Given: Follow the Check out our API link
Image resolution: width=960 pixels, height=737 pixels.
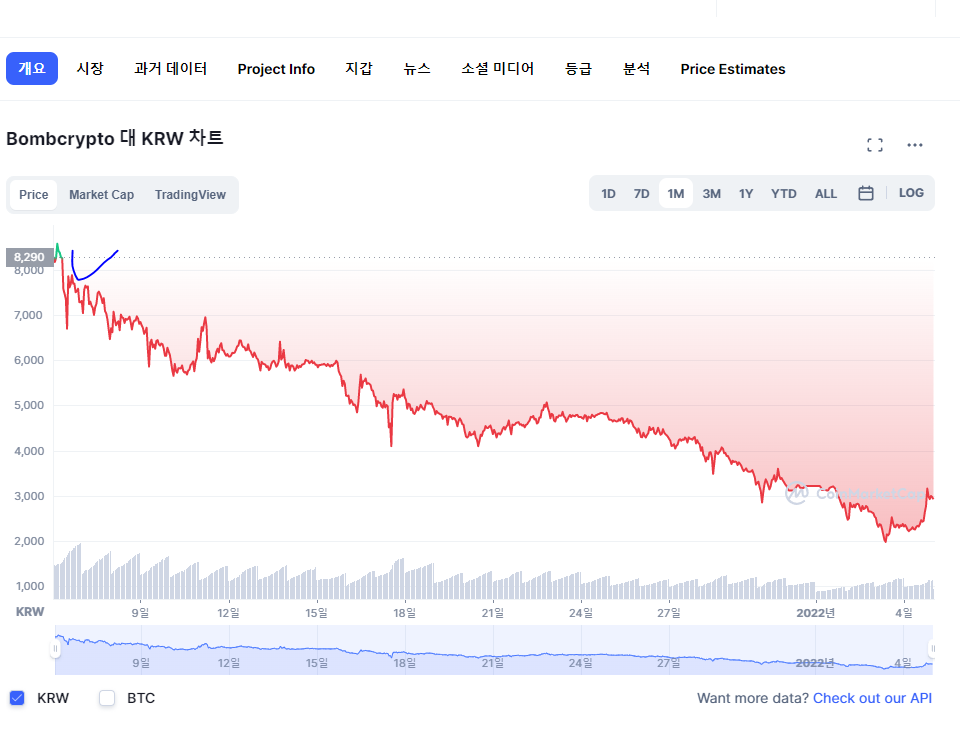Looking at the screenshot, I should coord(872,698).
